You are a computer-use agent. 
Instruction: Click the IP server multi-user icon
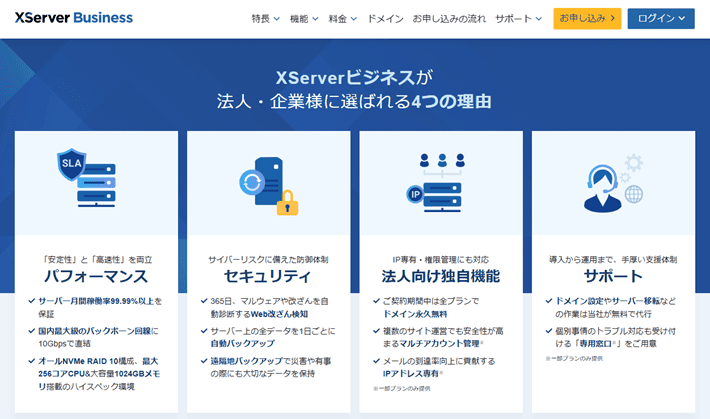pos(436,183)
